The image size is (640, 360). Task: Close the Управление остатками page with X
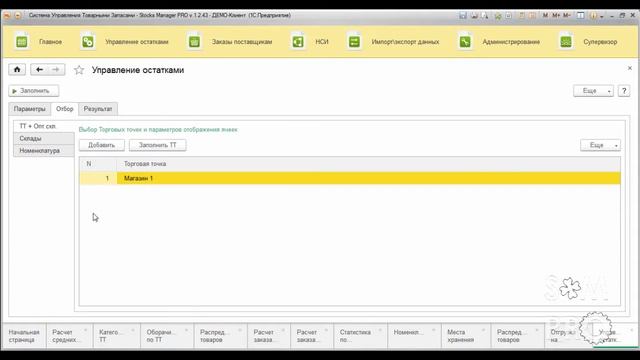(x=629, y=68)
